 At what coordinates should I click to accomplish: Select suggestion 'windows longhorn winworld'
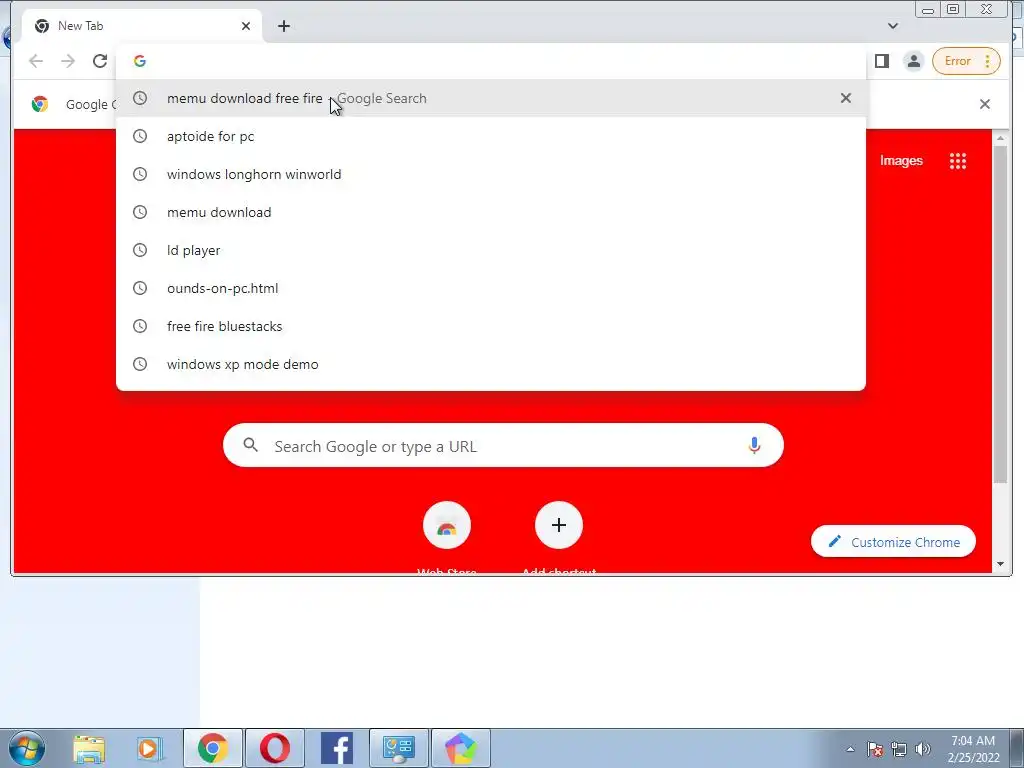tap(491, 174)
